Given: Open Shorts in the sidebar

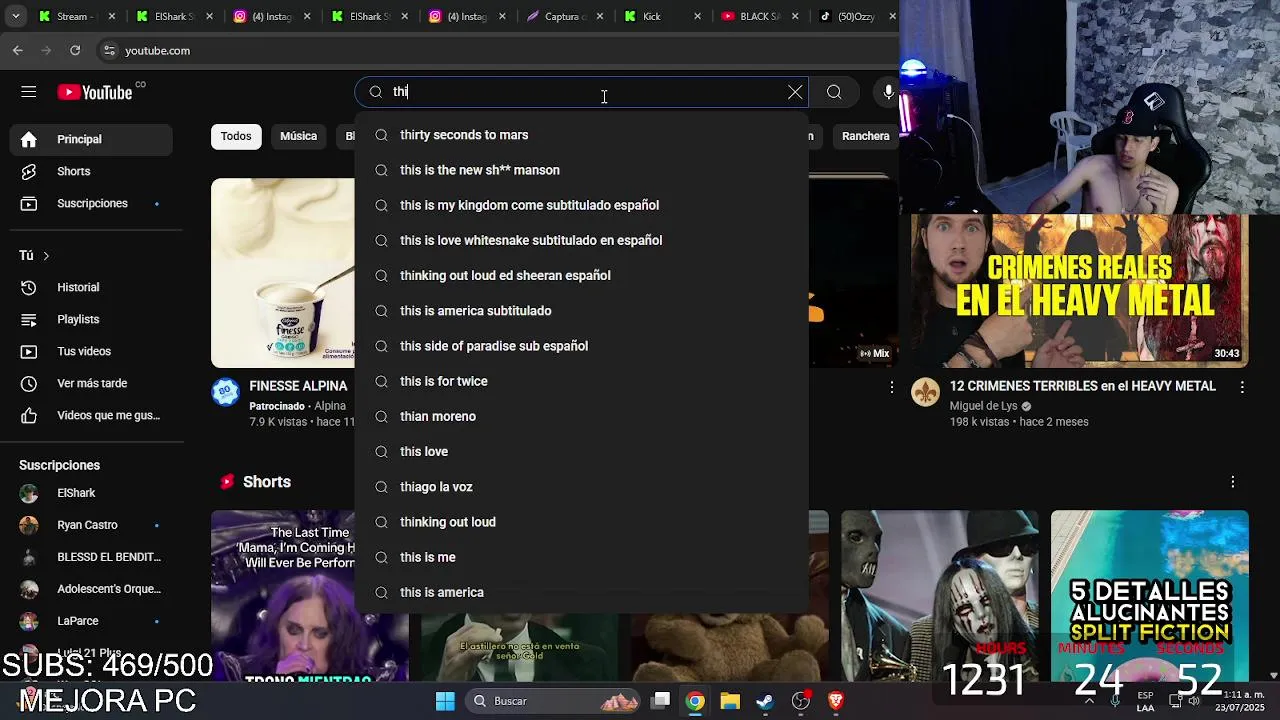Looking at the screenshot, I should [91, 171].
